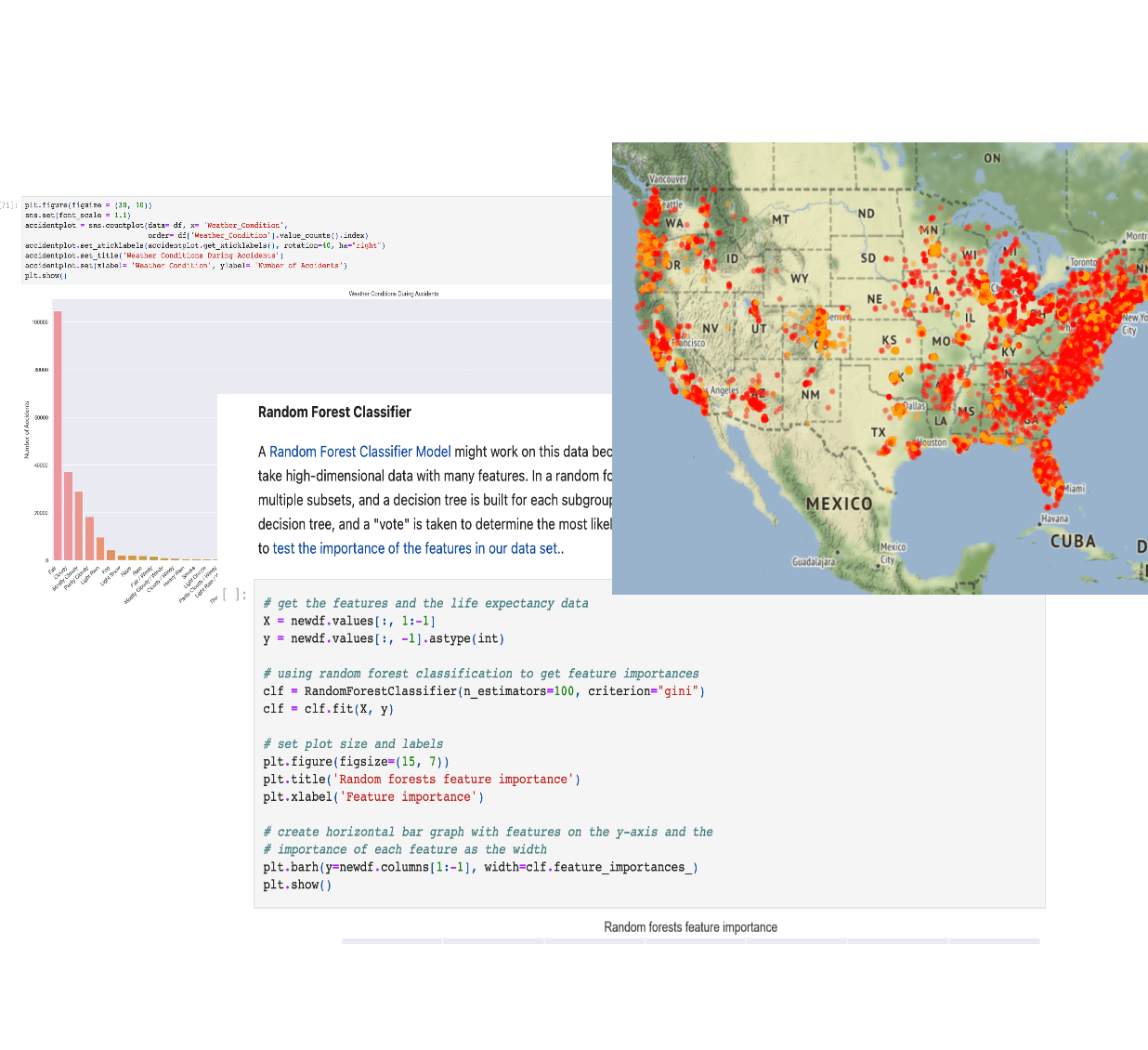
Task: Select the empty cell prompt brackets
Action: click(234, 595)
